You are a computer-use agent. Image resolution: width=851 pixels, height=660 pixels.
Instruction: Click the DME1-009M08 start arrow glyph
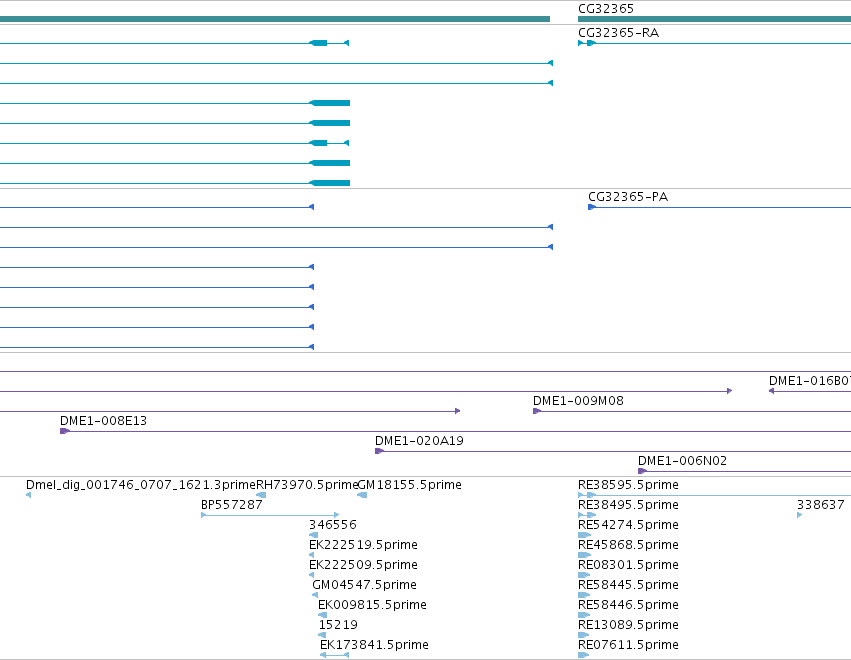tap(537, 411)
